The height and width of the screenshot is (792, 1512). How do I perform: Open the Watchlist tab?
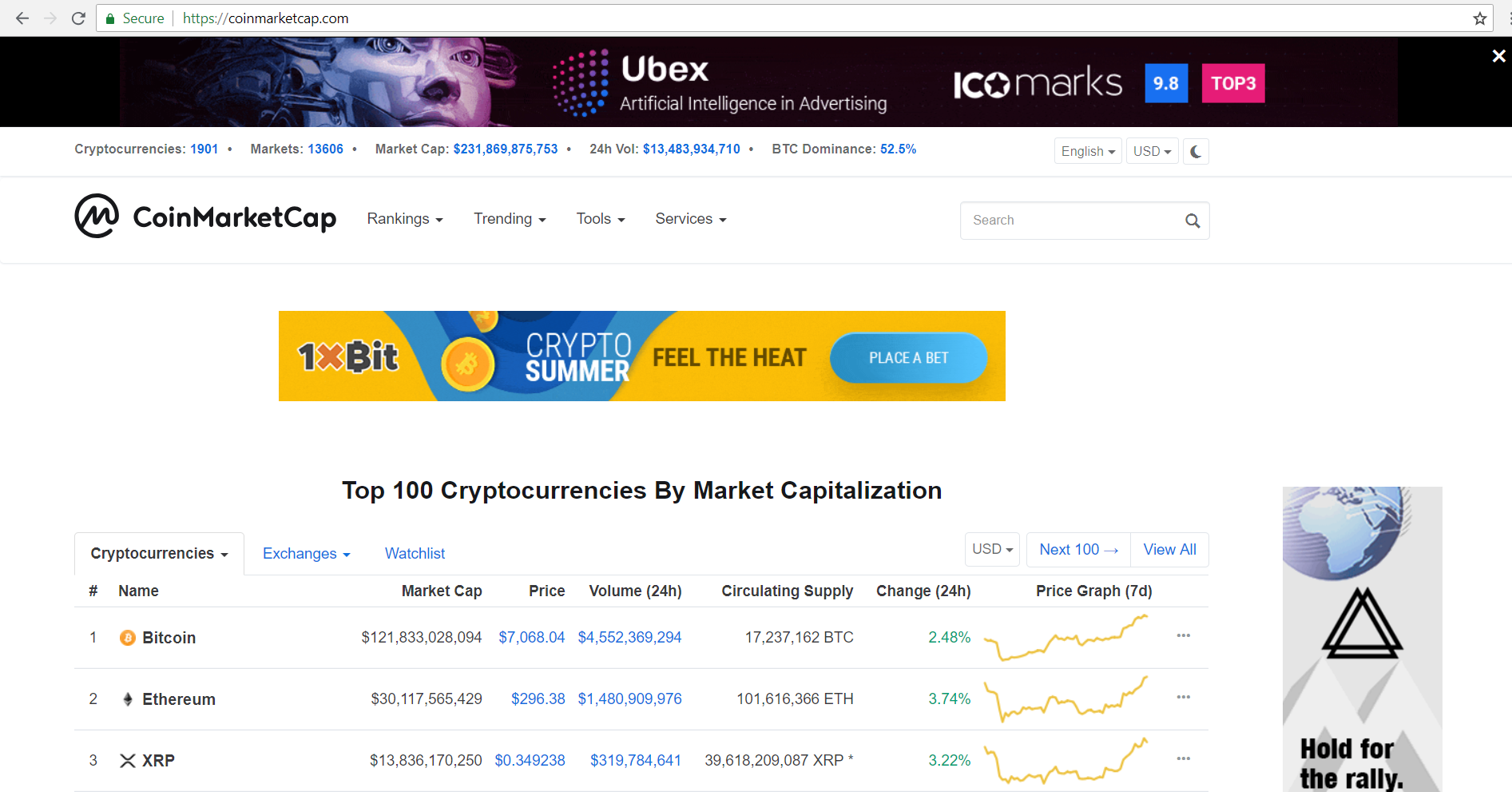[x=415, y=553]
